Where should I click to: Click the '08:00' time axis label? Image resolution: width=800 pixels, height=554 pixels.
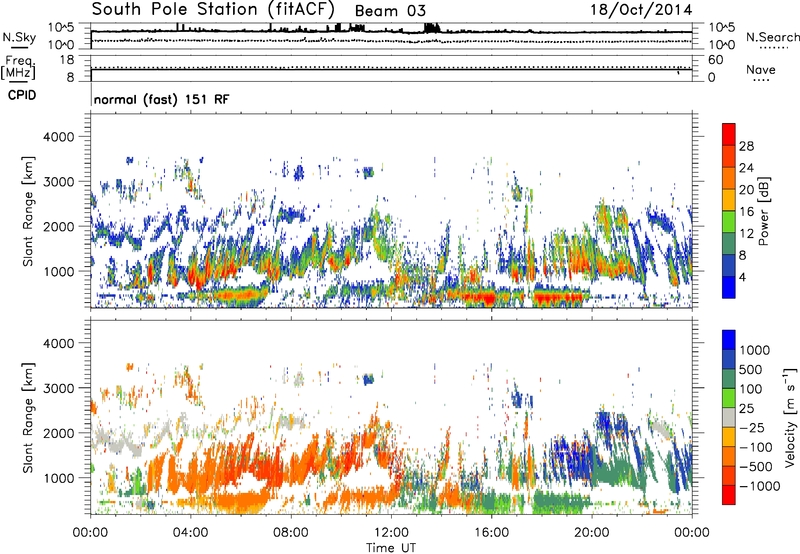click(x=291, y=533)
